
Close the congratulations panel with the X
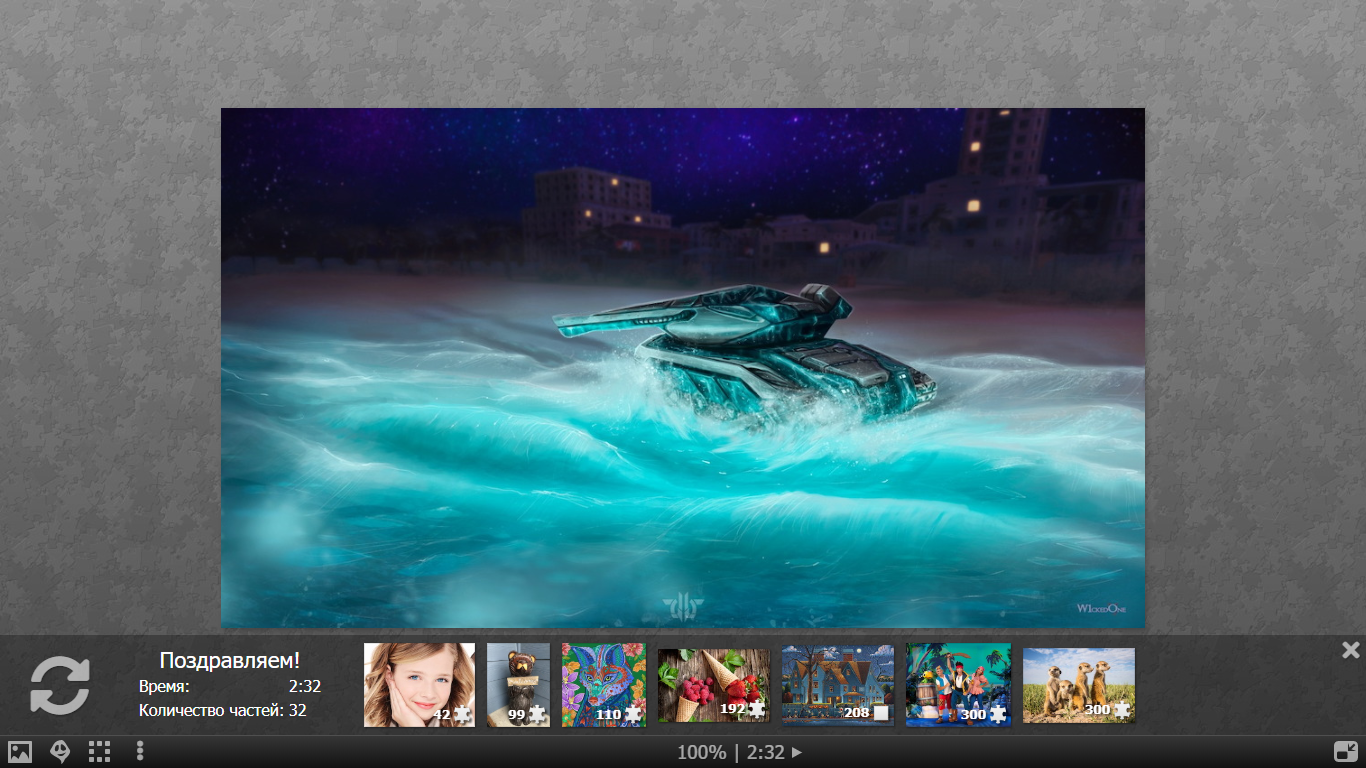[x=1350, y=650]
